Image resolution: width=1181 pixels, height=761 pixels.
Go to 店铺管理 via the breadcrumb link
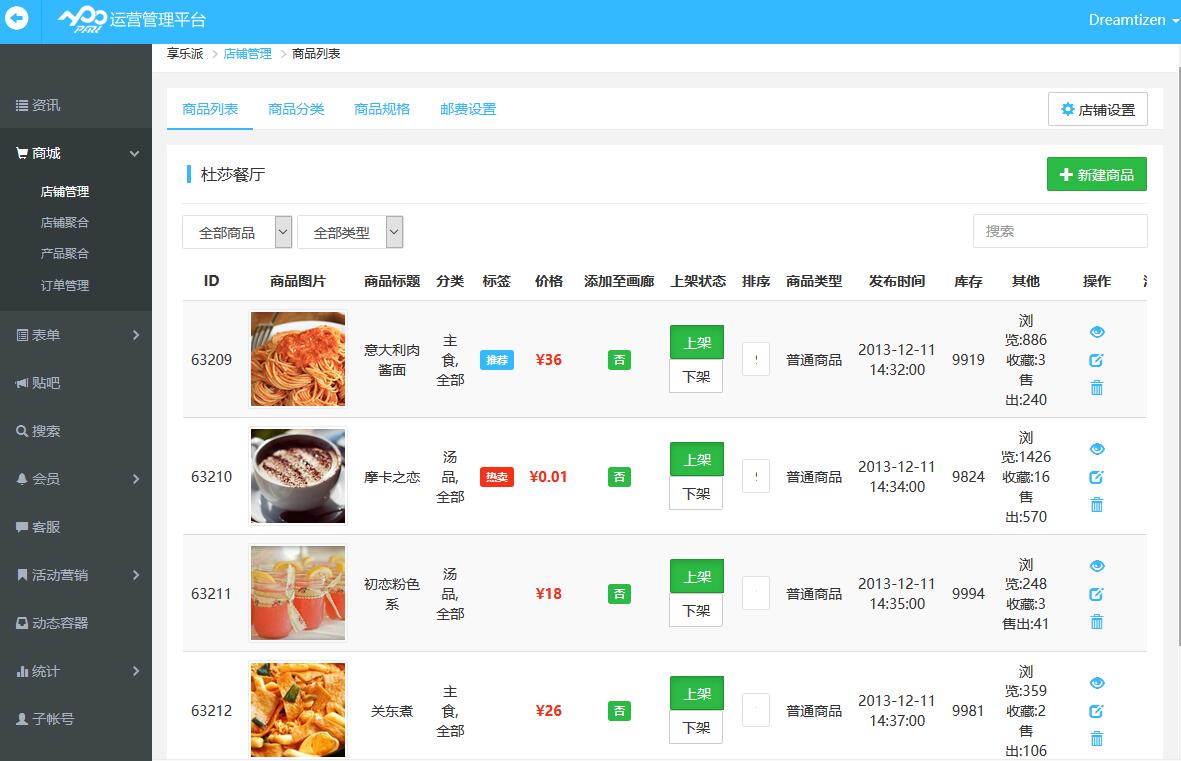pos(247,54)
